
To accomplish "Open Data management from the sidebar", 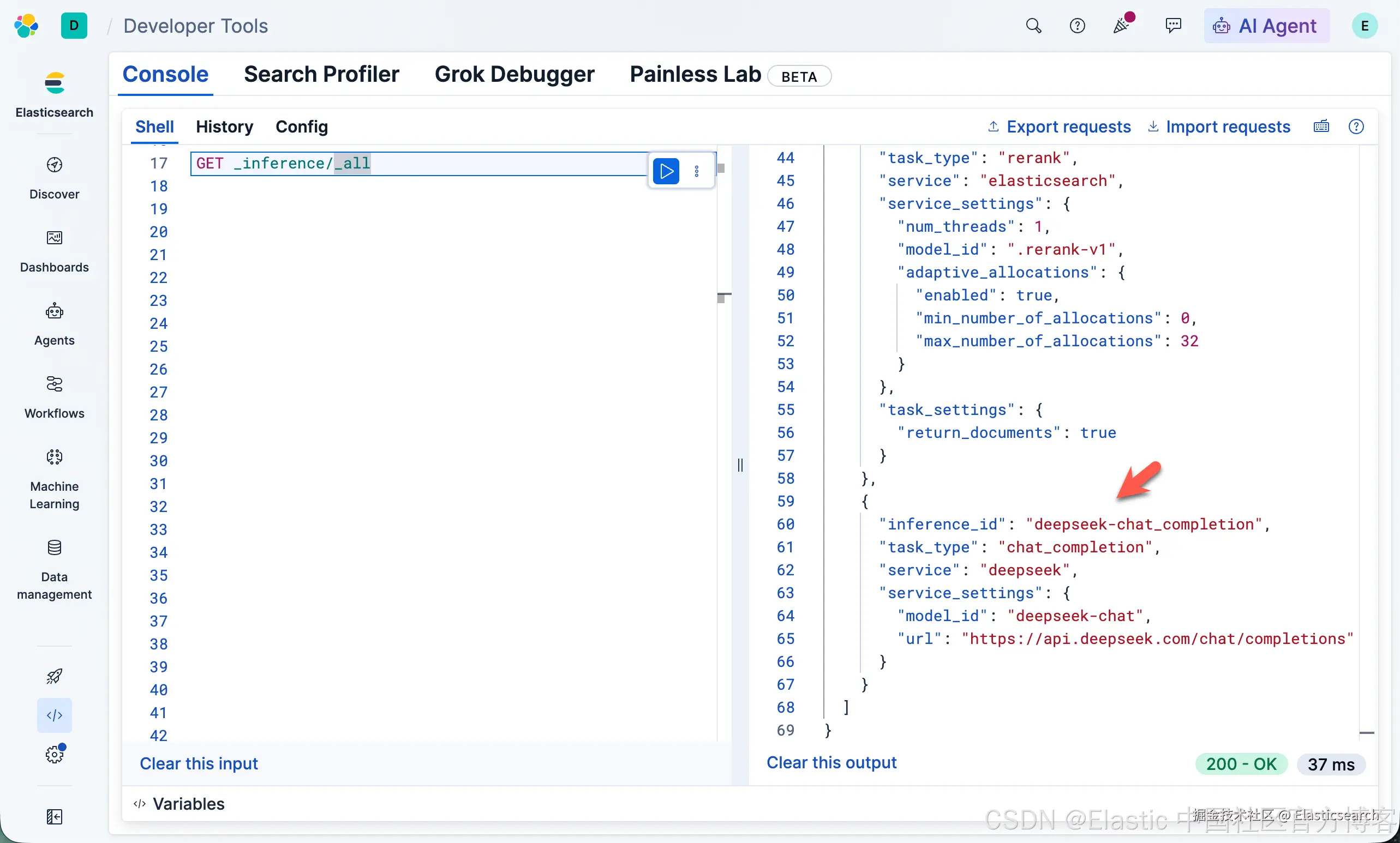I will point(55,569).
